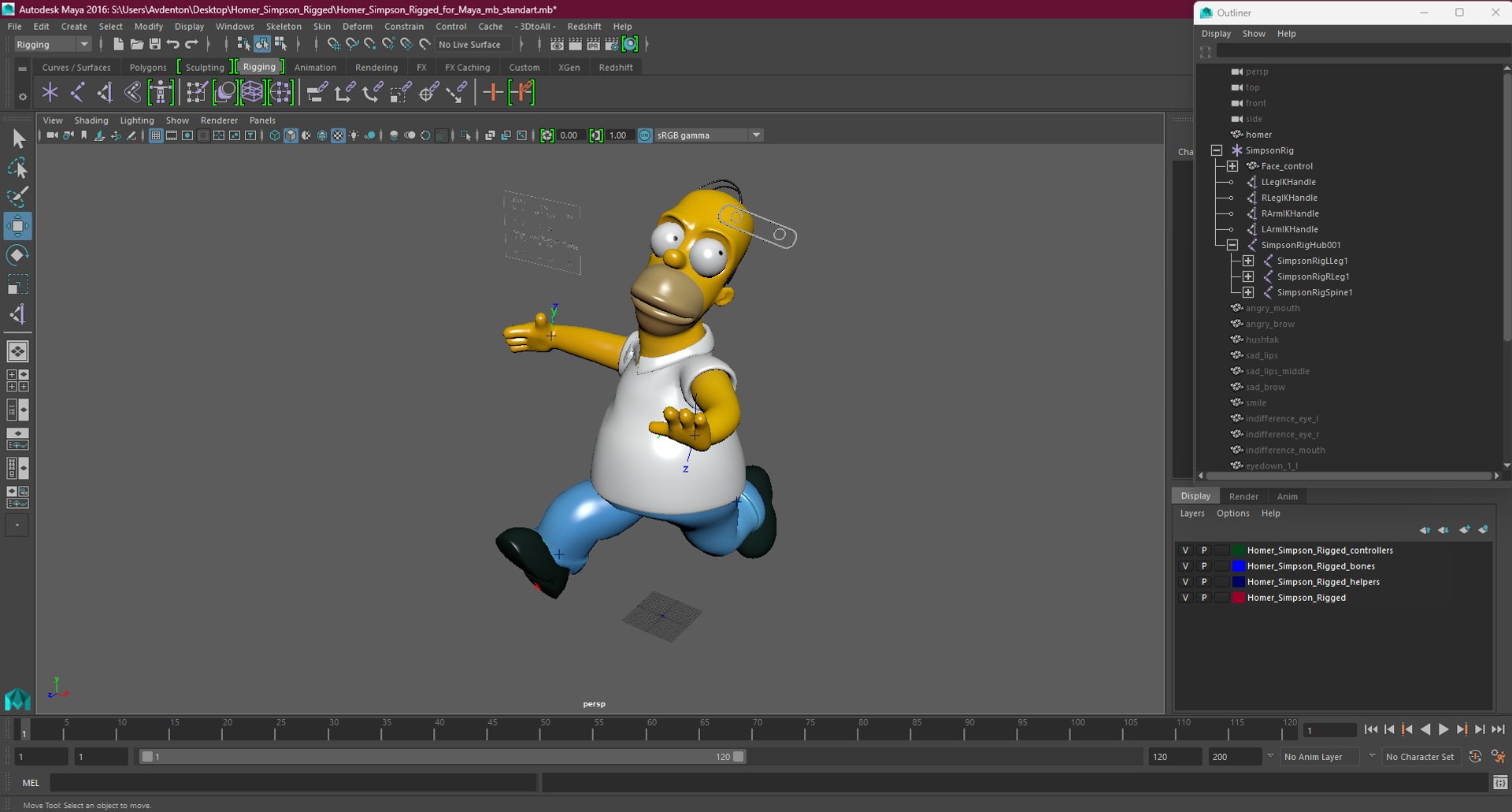Image resolution: width=1512 pixels, height=812 pixels.
Task: Select the four view layout
Action: (18, 380)
